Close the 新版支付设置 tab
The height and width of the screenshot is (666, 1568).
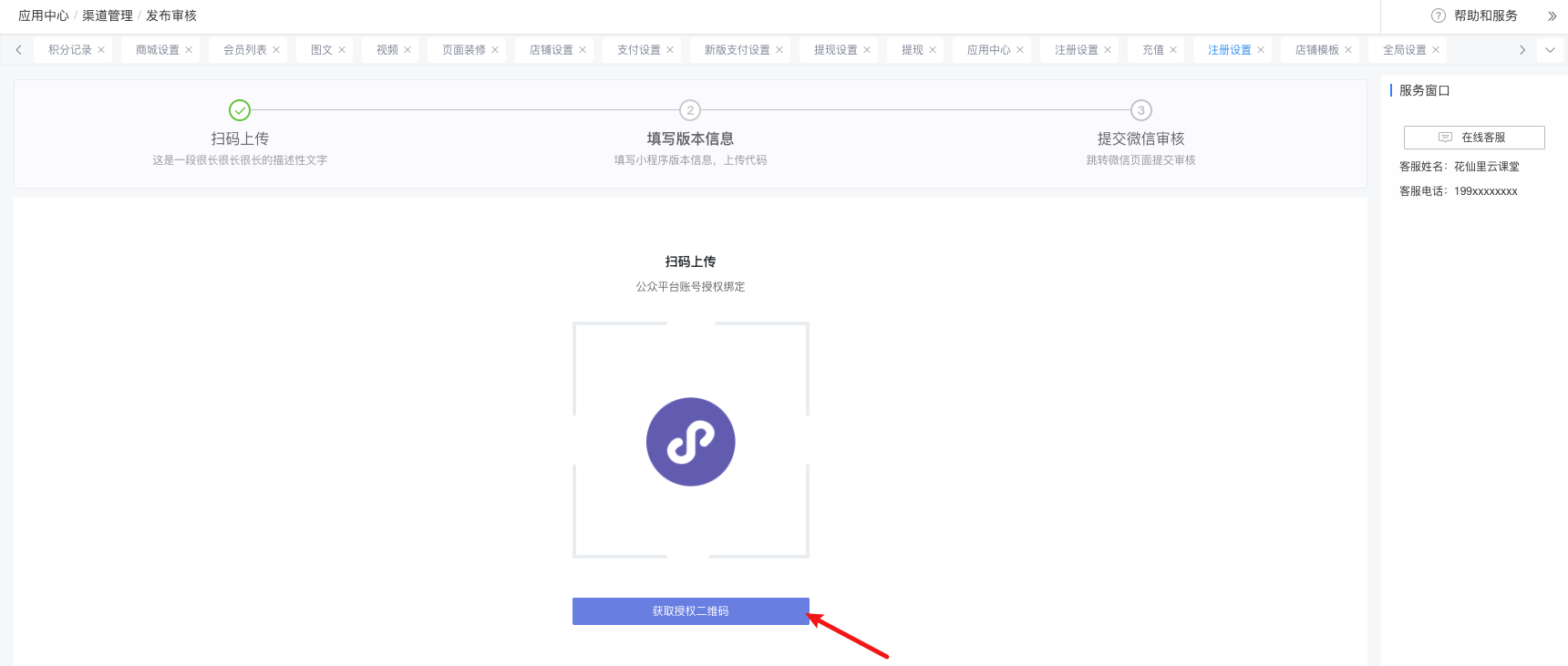click(x=779, y=50)
